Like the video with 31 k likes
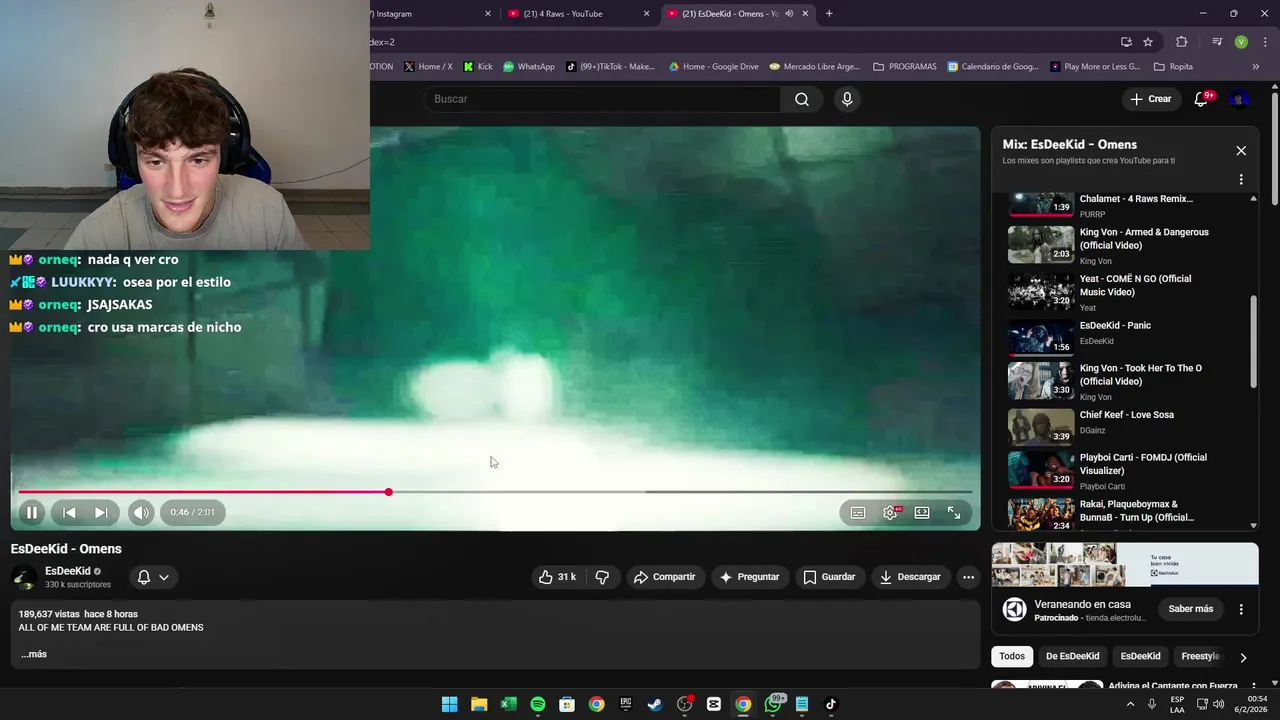The height and width of the screenshot is (720, 1280). pos(557,577)
